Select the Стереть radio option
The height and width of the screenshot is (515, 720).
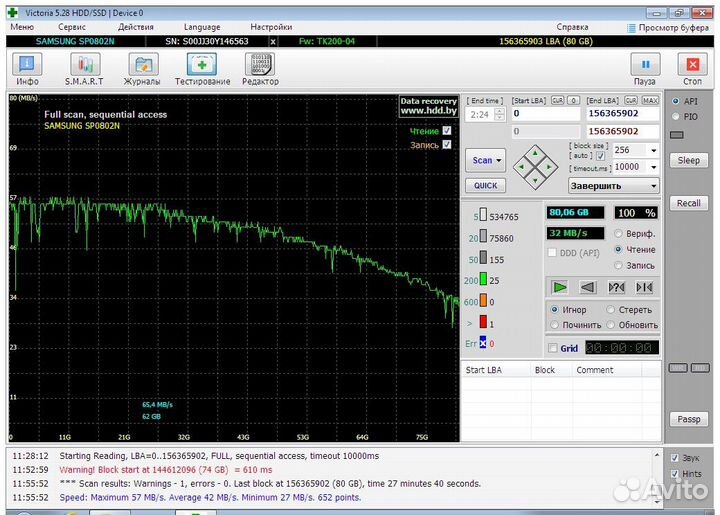[x=611, y=310]
